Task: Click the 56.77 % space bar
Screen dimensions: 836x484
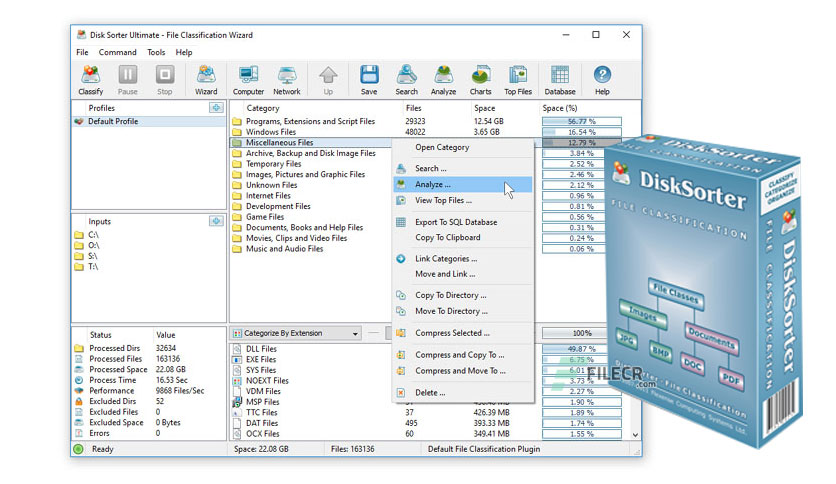Action: coord(582,122)
